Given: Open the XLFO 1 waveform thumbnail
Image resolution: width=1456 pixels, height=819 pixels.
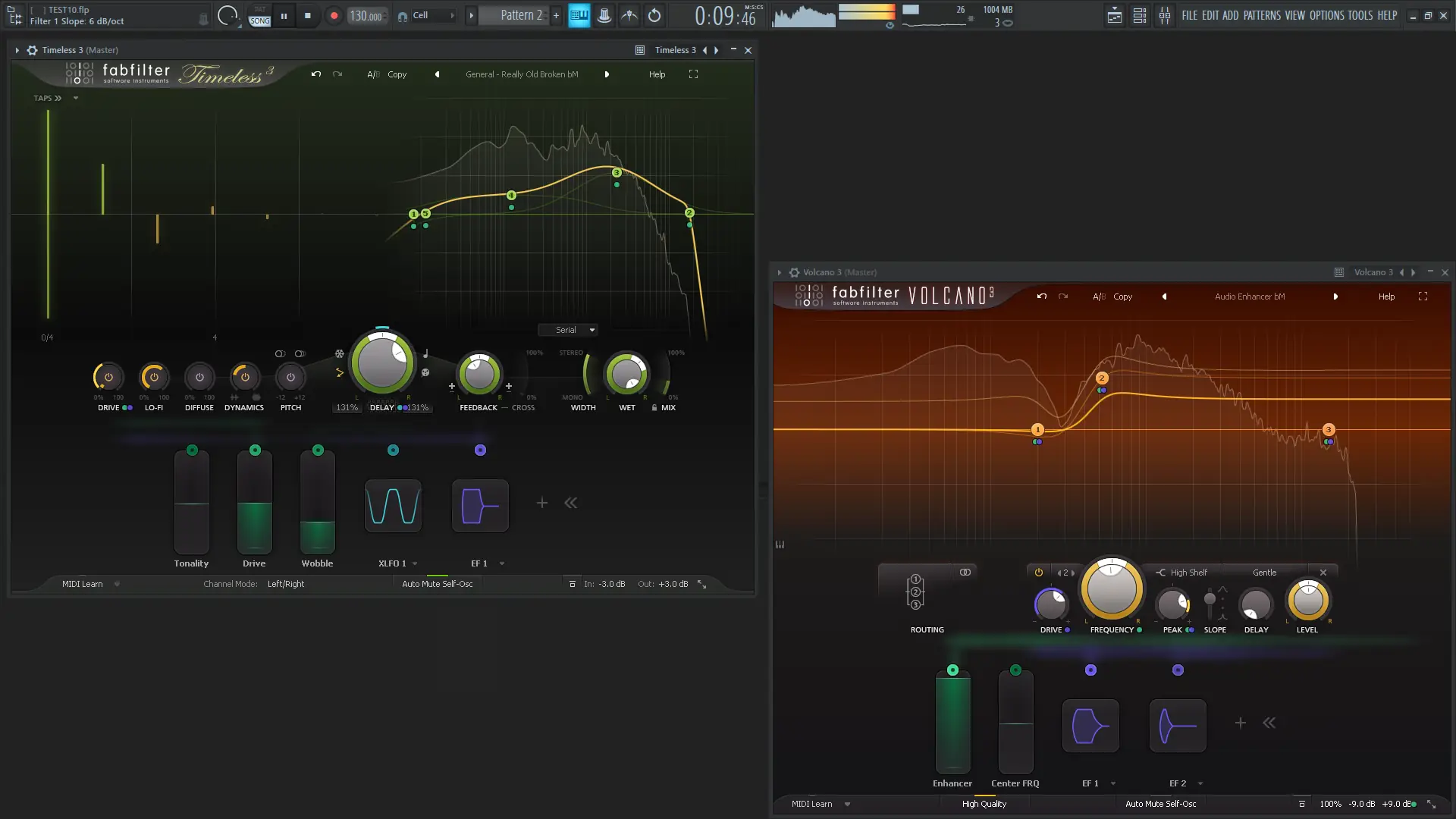Looking at the screenshot, I should (x=393, y=506).
